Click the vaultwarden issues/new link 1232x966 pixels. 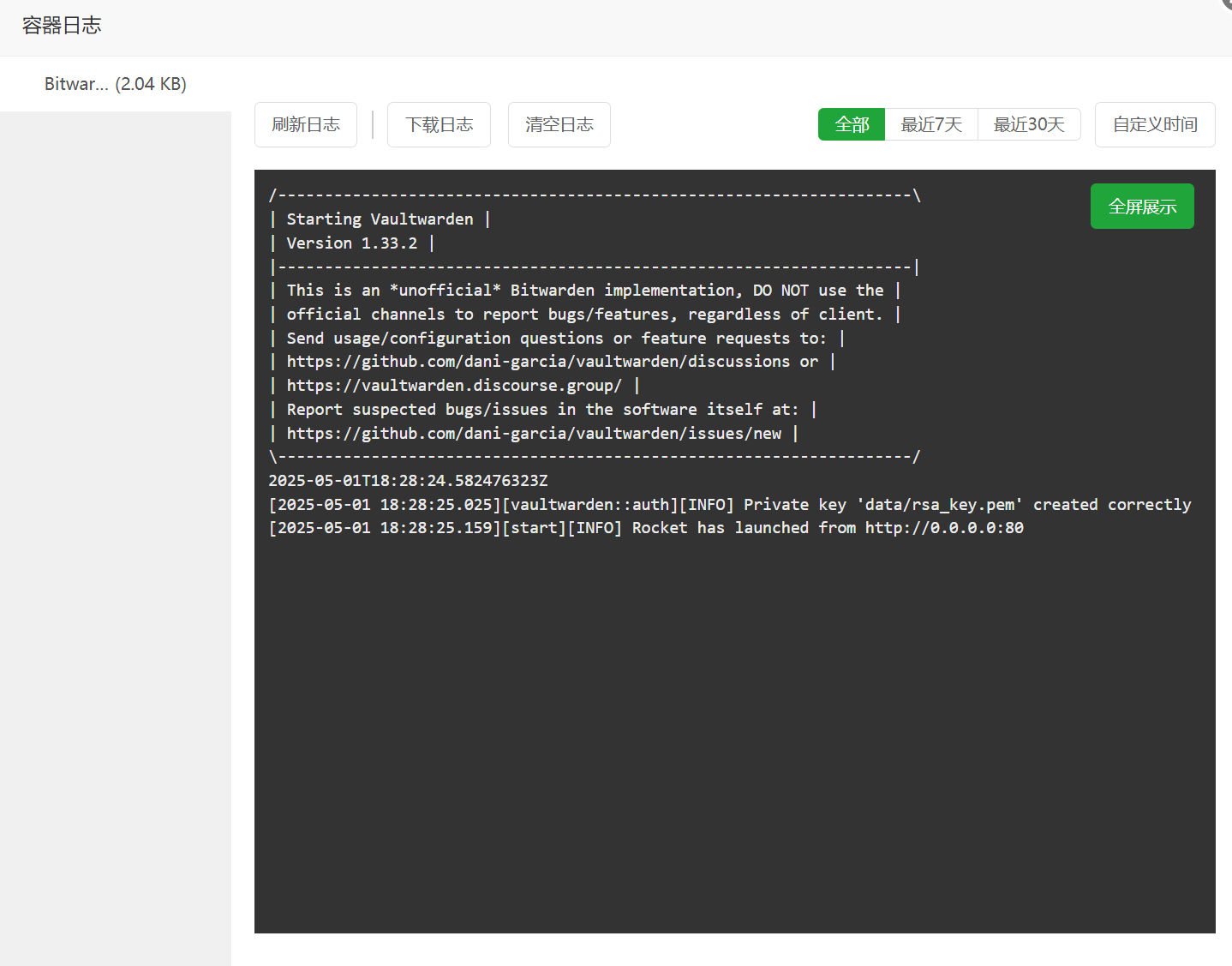tap(535, 433)
